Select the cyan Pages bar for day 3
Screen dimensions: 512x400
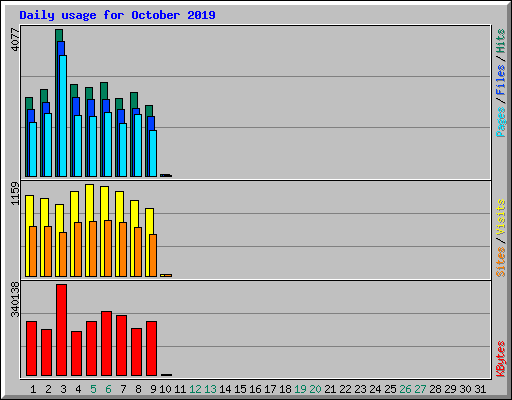point(63,116)
